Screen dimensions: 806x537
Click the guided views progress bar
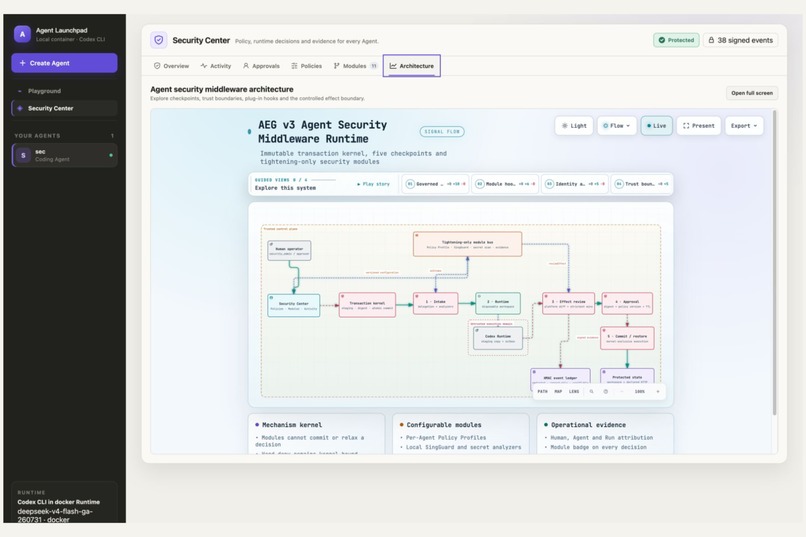[x=323, y=180]
